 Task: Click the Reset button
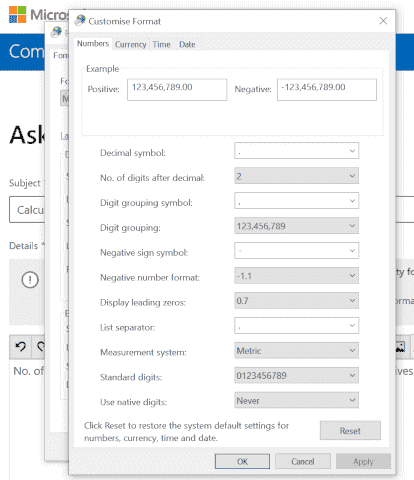[x=350, y=431]
